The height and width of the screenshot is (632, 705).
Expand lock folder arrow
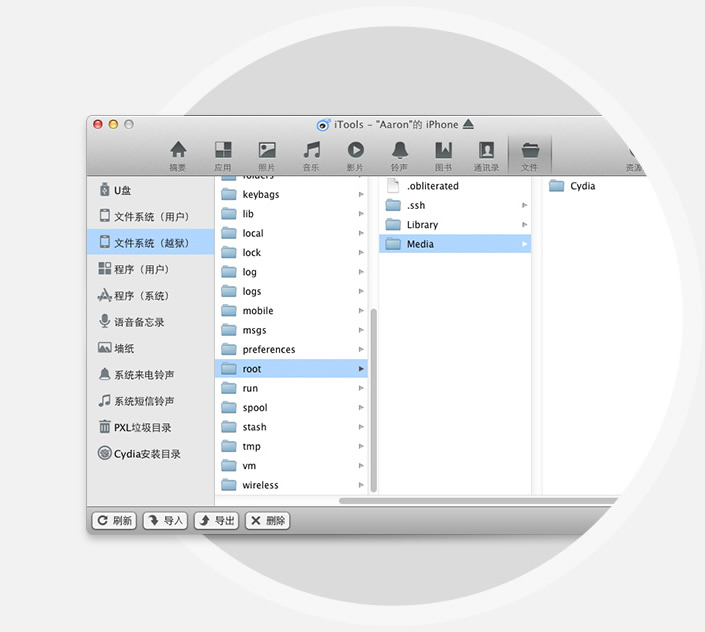click(361, 252)
